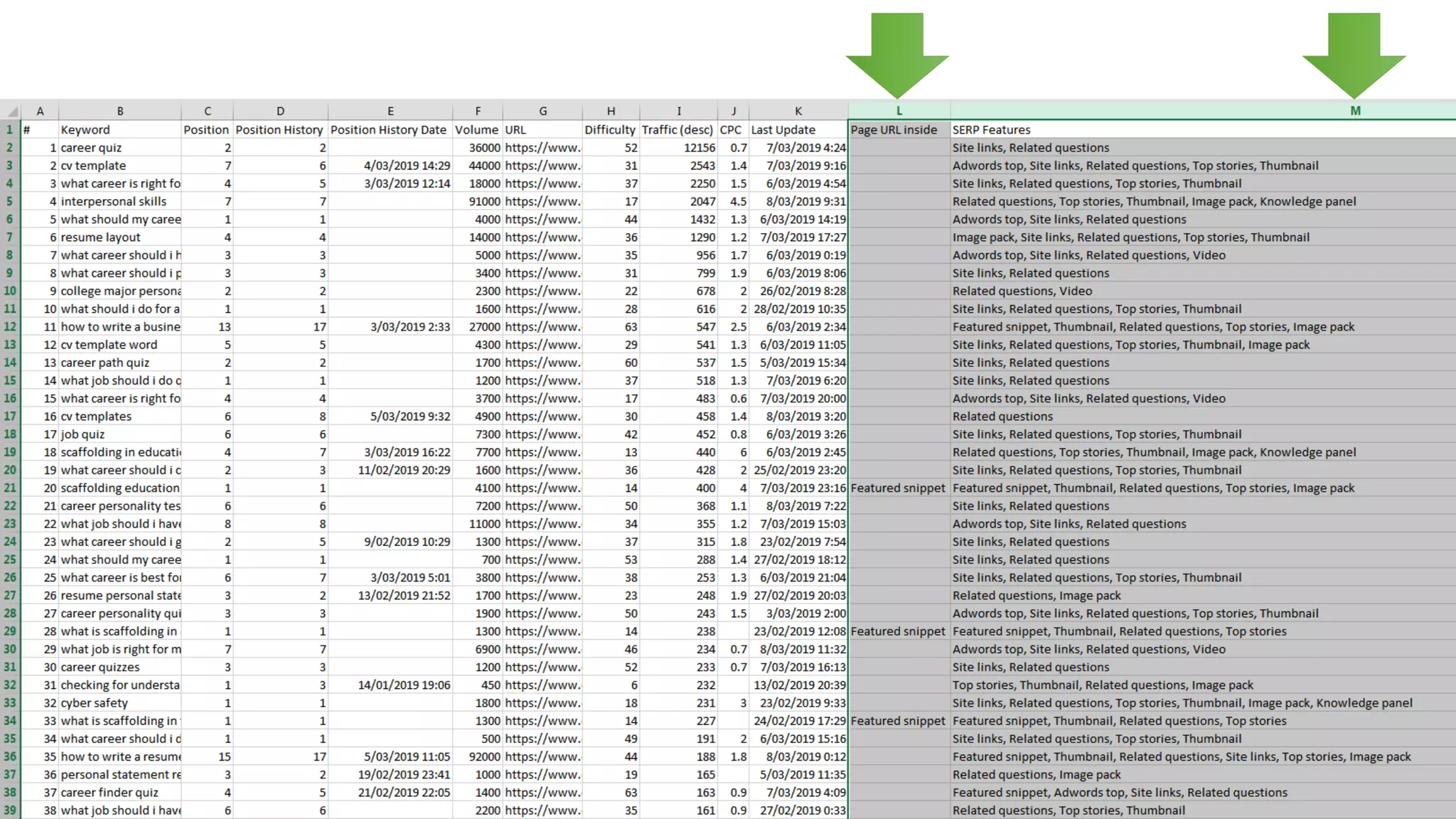Screen dimensions: 1456x819
Task: Select column G header
Action: click(542, 111)
